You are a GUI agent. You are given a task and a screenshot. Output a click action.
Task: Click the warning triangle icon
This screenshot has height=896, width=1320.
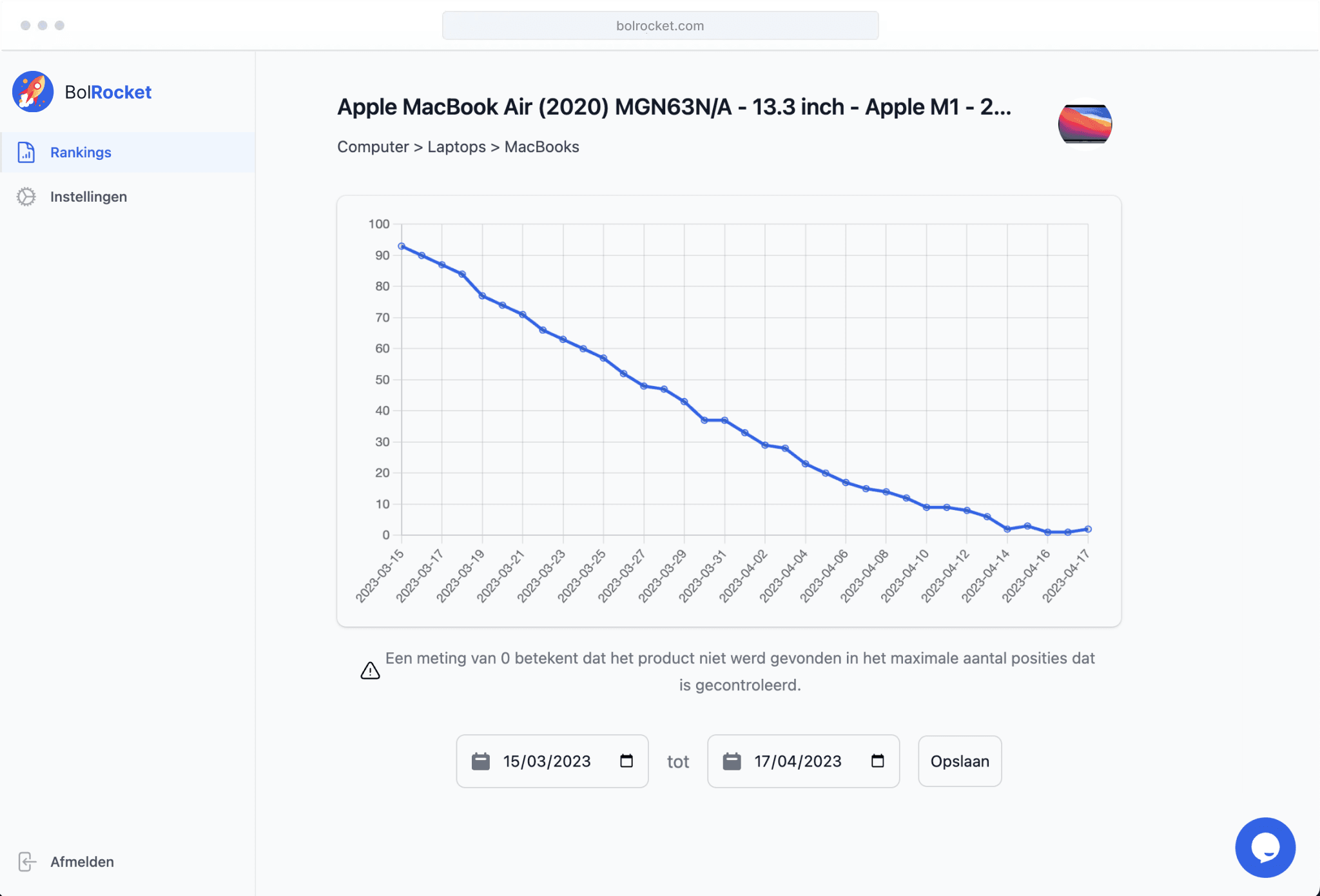tap(370, 671)
